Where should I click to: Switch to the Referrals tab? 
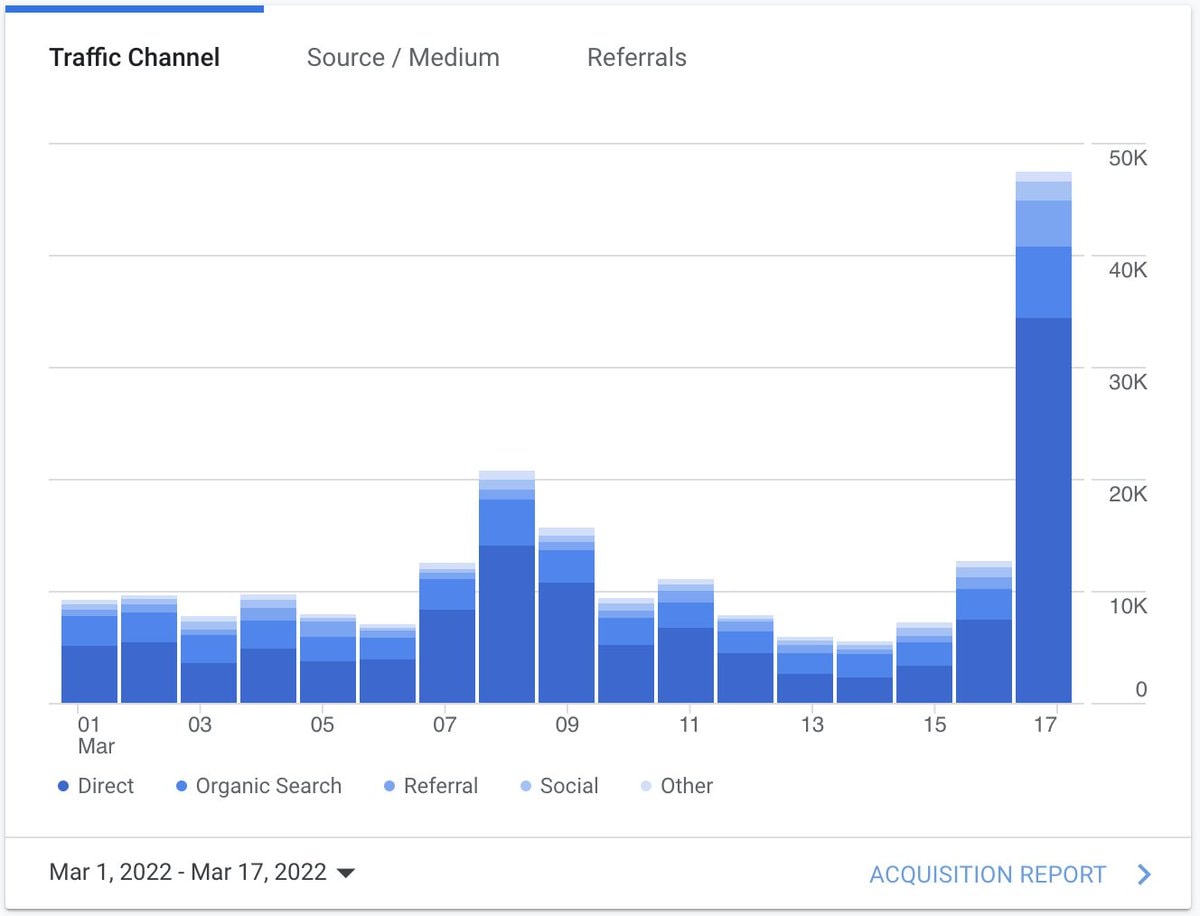[637, 57]
